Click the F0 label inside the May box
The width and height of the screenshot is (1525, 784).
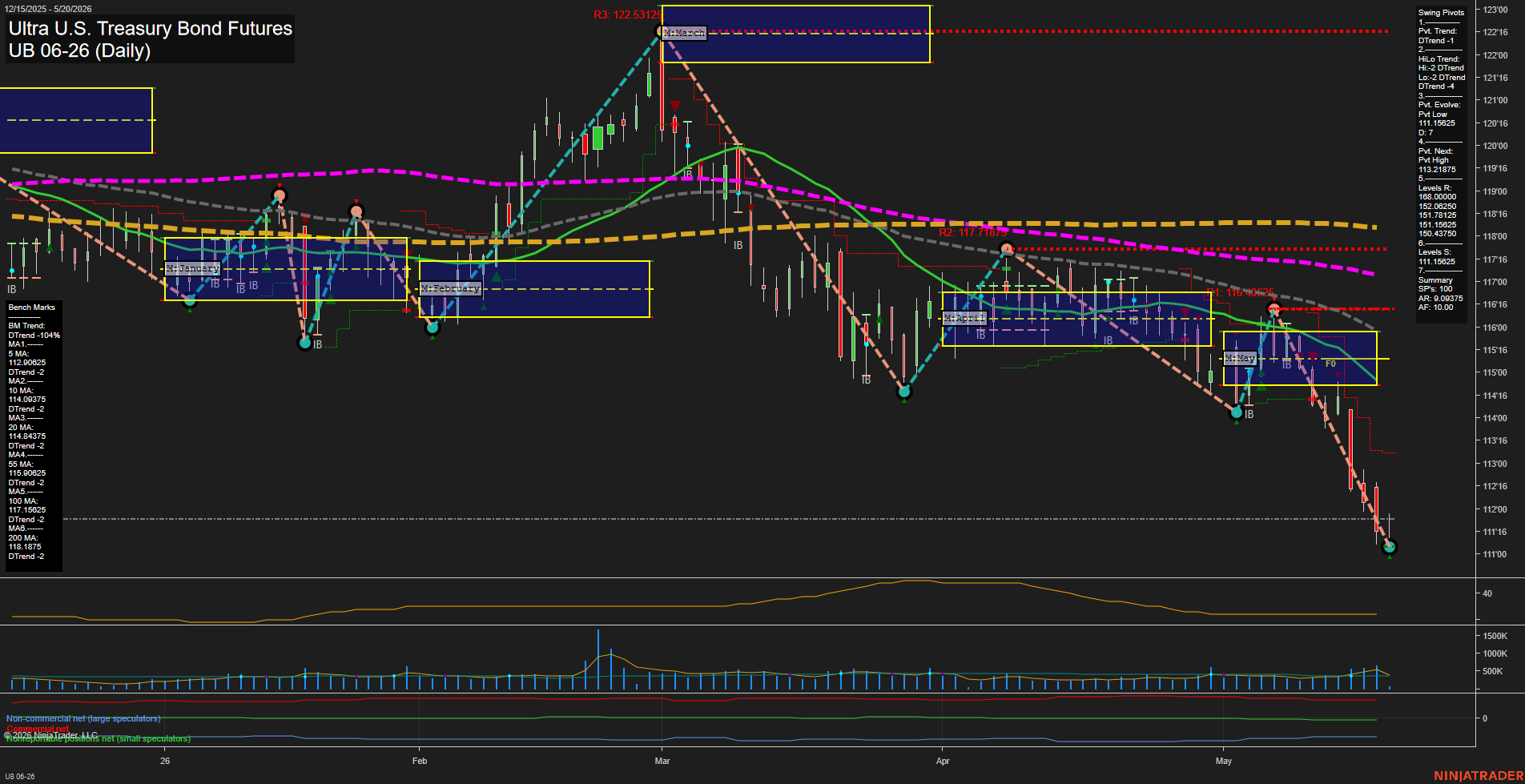pyautogui.click(x=1330, y=364)
